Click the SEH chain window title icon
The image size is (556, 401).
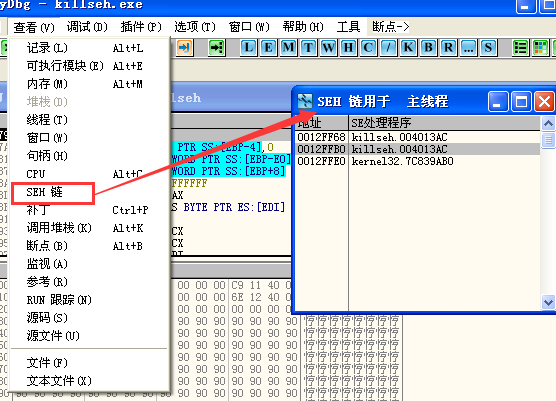(x=305, y=101)
